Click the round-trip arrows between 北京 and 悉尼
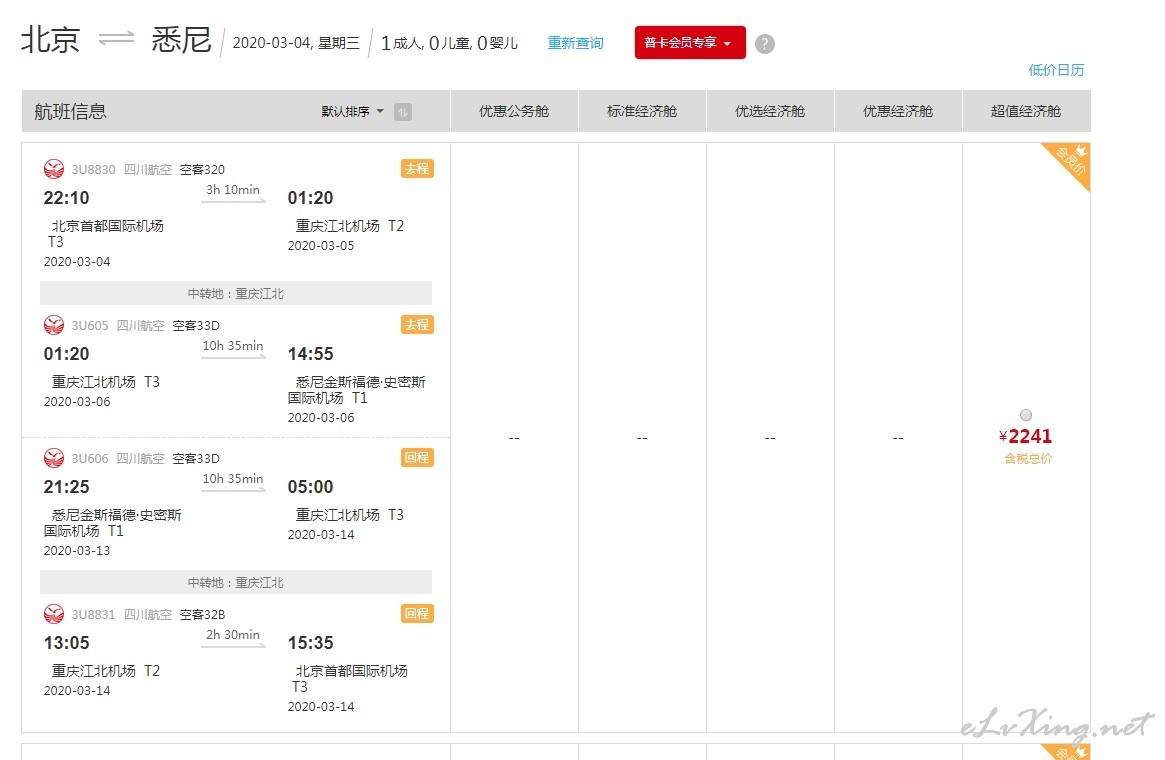Viewport: 1165px width, 760px height. (x=116, y=38)
